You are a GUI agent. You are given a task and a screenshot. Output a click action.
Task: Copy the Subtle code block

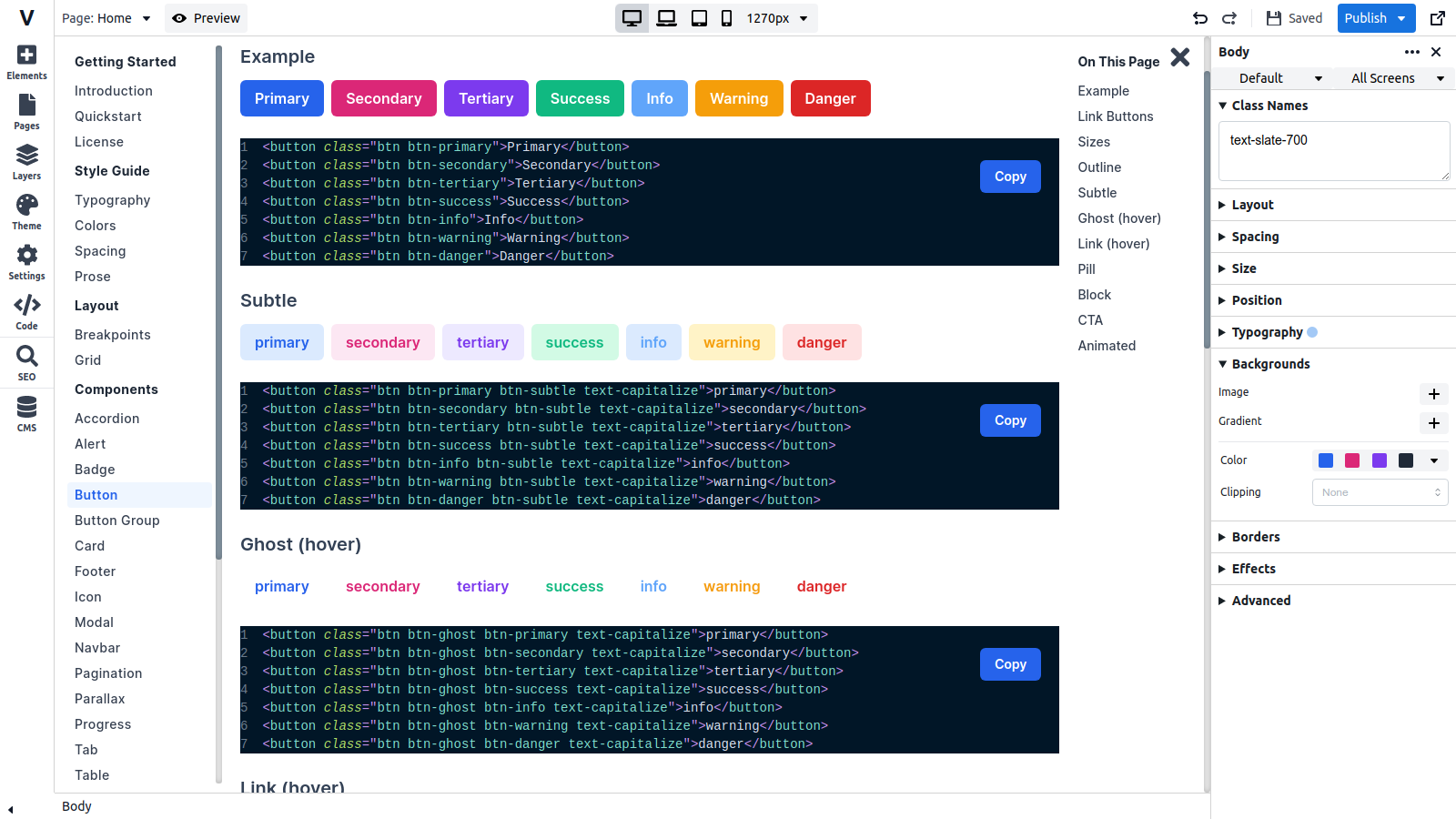coord(1010,420)
